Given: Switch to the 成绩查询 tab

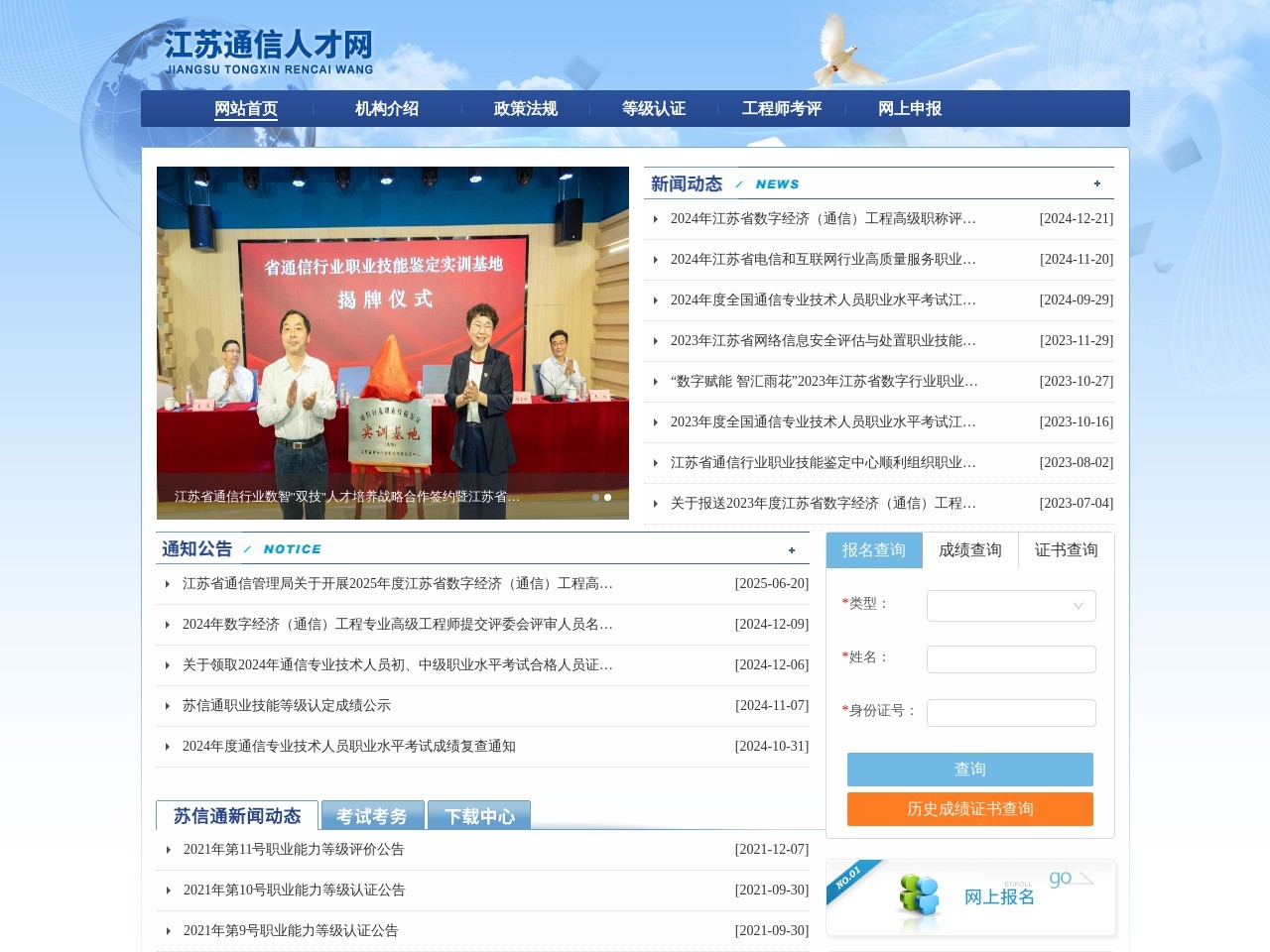Looking at the screenshot, I should click(x=970, y=550).
